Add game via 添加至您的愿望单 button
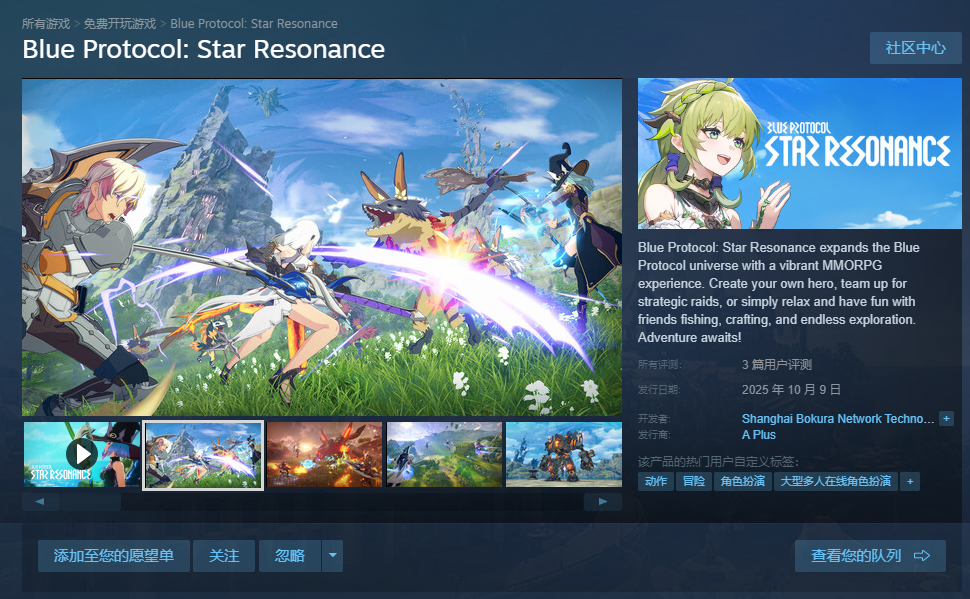The width and height of the screenshot is (970, 599). 114,556
